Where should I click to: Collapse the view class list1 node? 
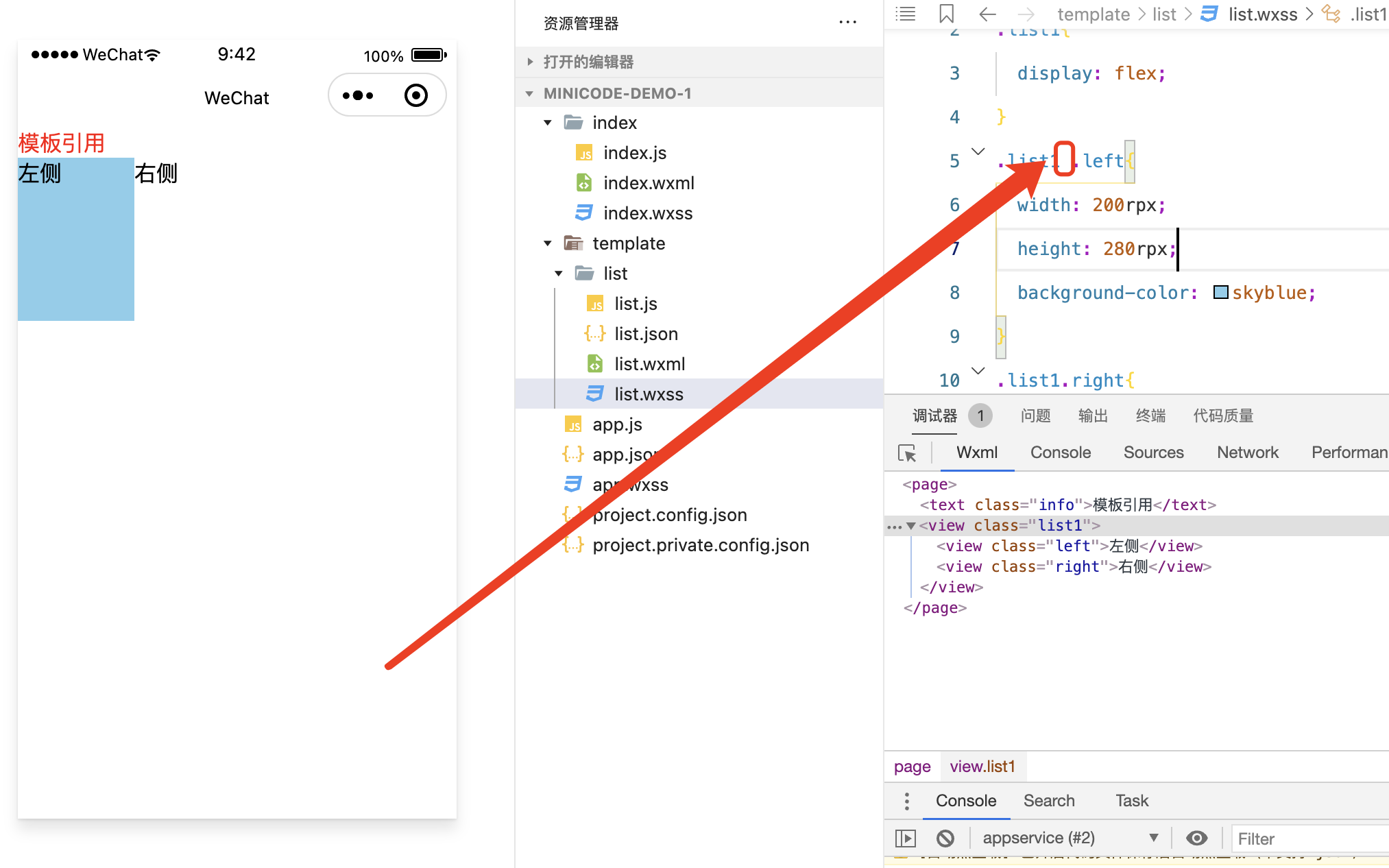(911, 526)
